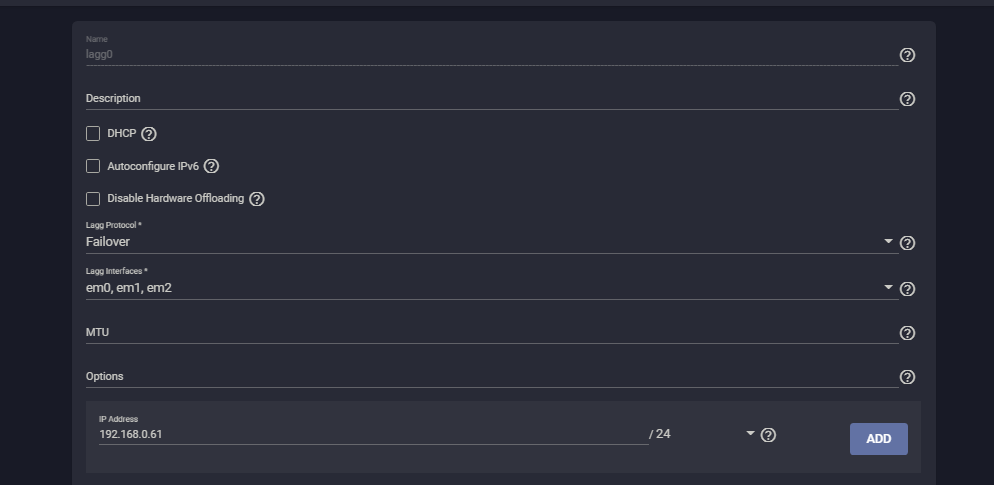Show help for MTU field
Screen dimensions: 994x485
[907, 333]
